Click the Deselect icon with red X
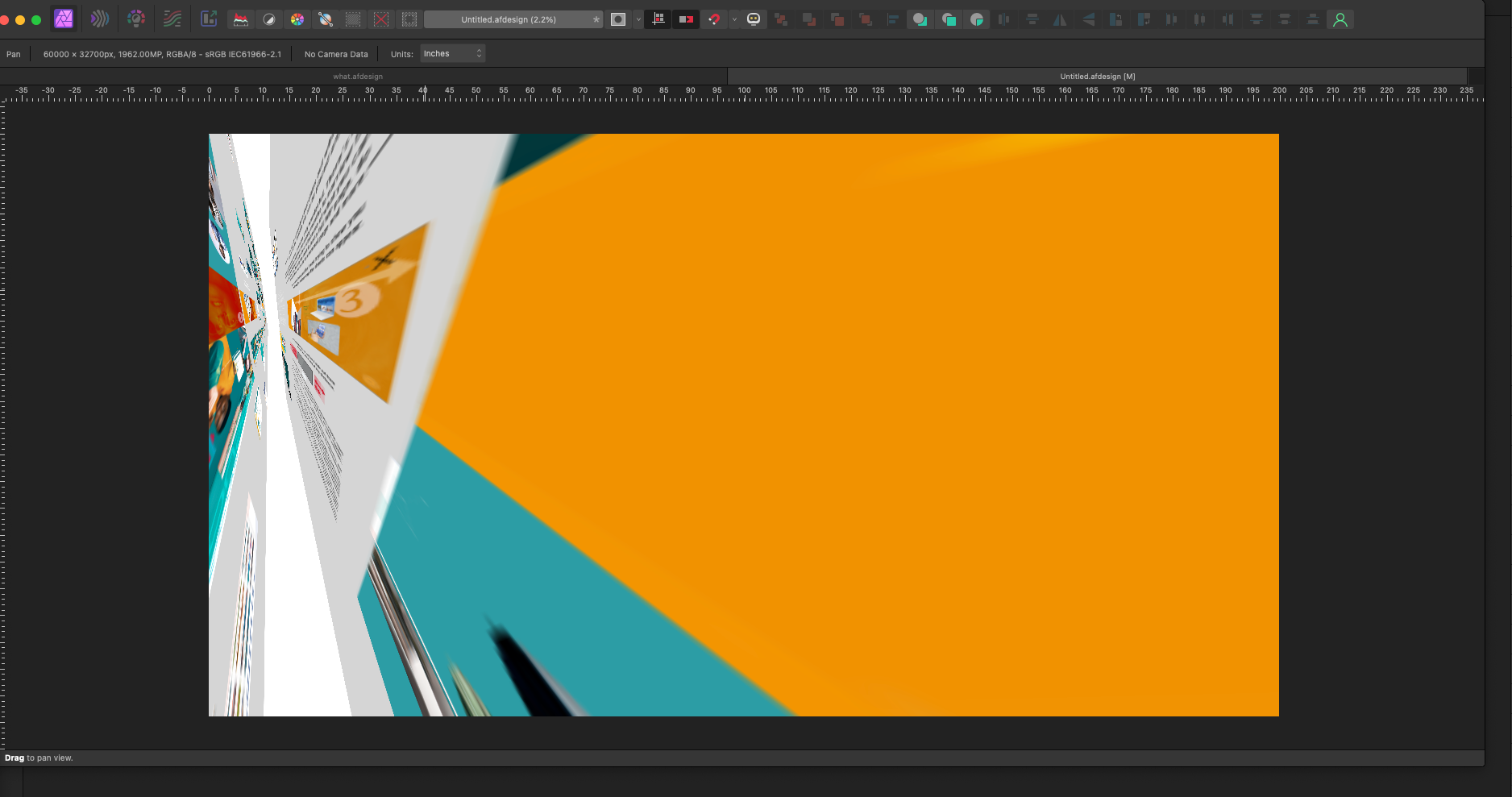This screenshot has height=797, width=1512. [x=381, y=19]
